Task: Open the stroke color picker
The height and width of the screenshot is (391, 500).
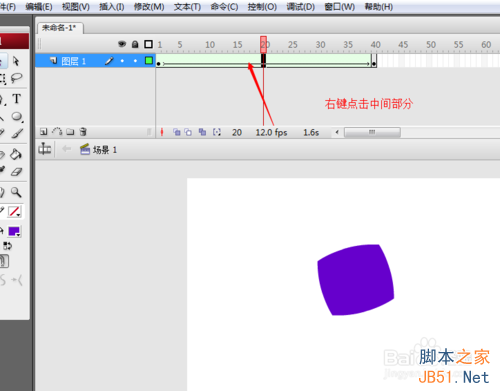Action: pos(14,211)
